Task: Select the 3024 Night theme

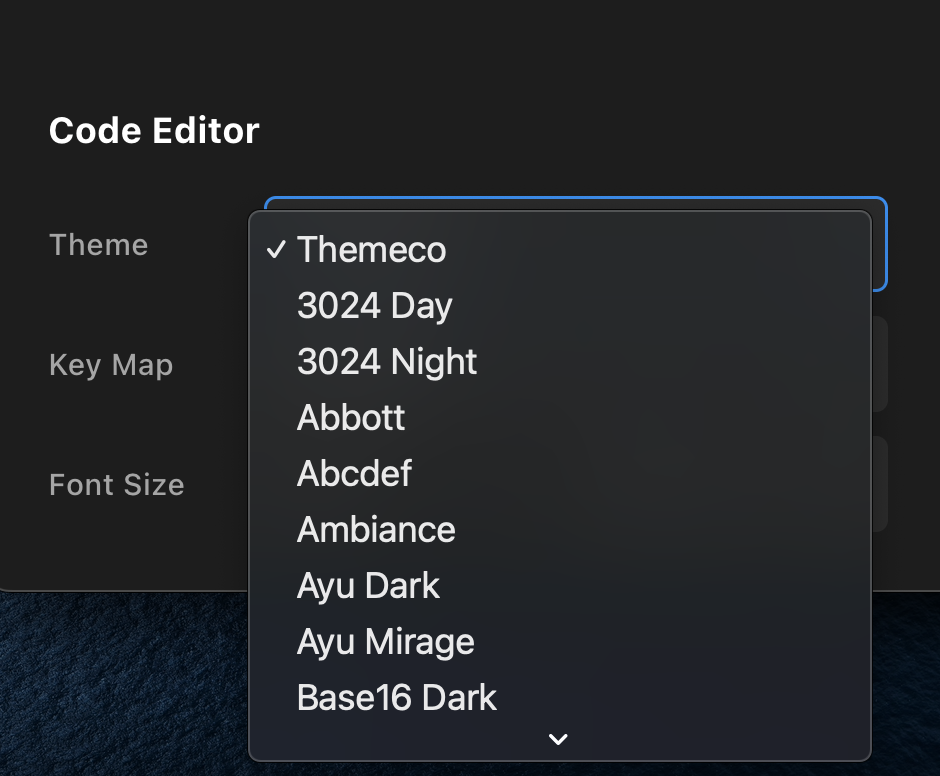Action: point(386,362)
